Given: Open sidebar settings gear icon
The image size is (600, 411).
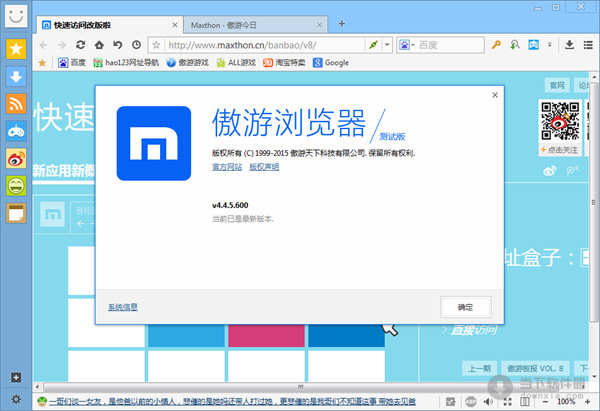Looking at the screenshot, I should pyautogui.click(x=16, y=400).
